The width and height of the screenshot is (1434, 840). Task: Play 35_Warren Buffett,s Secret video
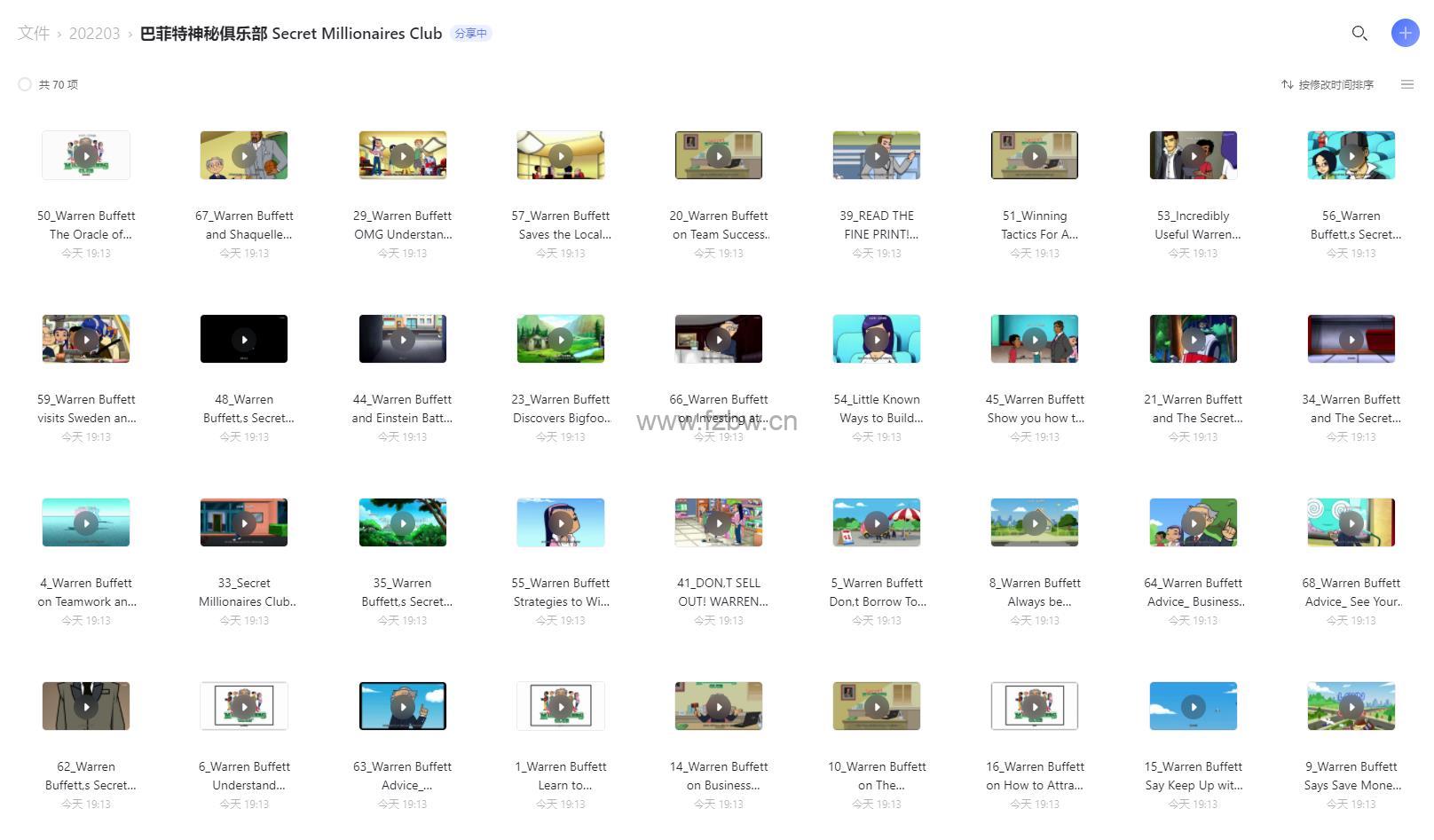coord(403,522)
